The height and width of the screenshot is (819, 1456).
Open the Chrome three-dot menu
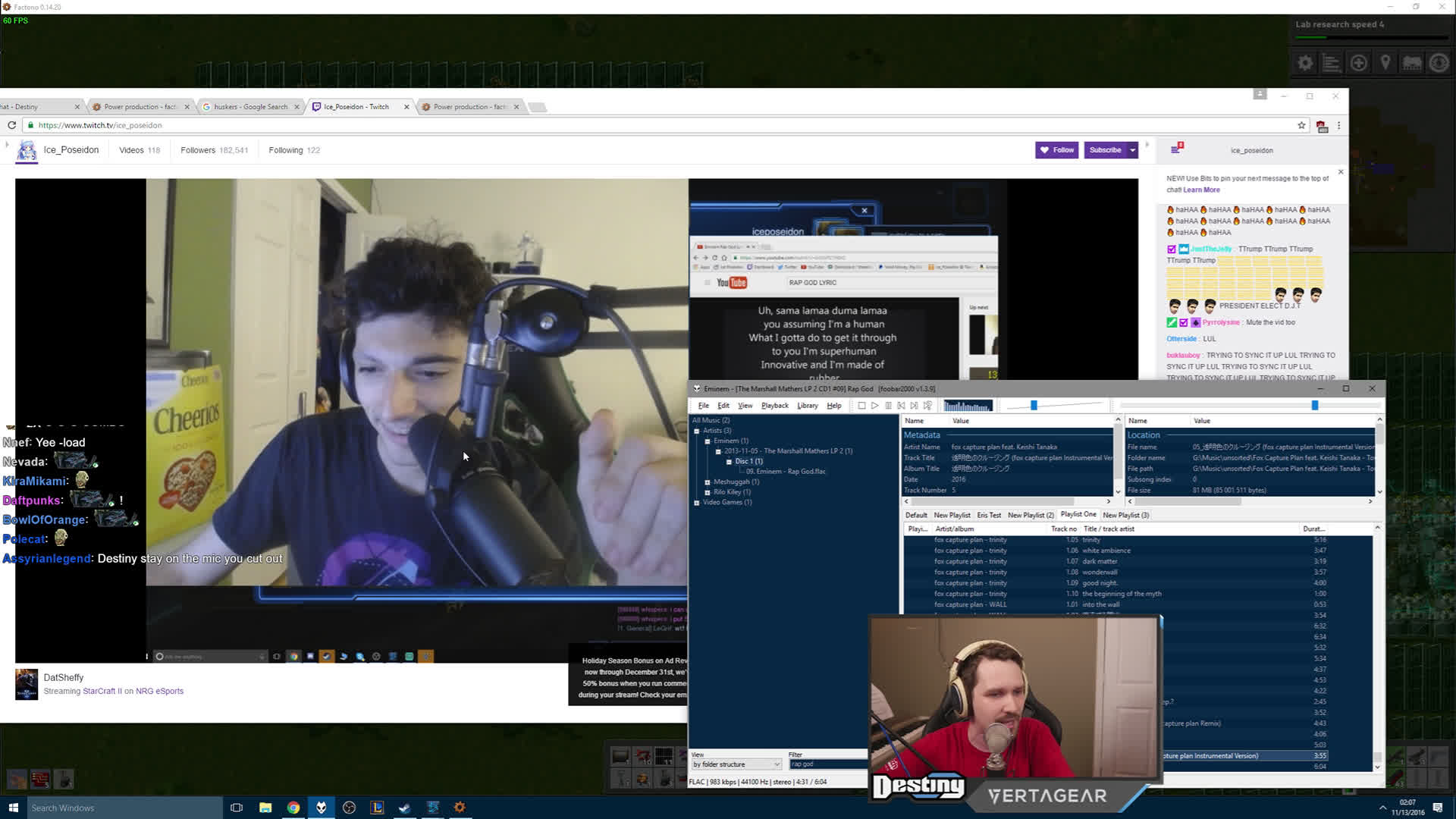pyautogui.click(x=1338, y=125)
